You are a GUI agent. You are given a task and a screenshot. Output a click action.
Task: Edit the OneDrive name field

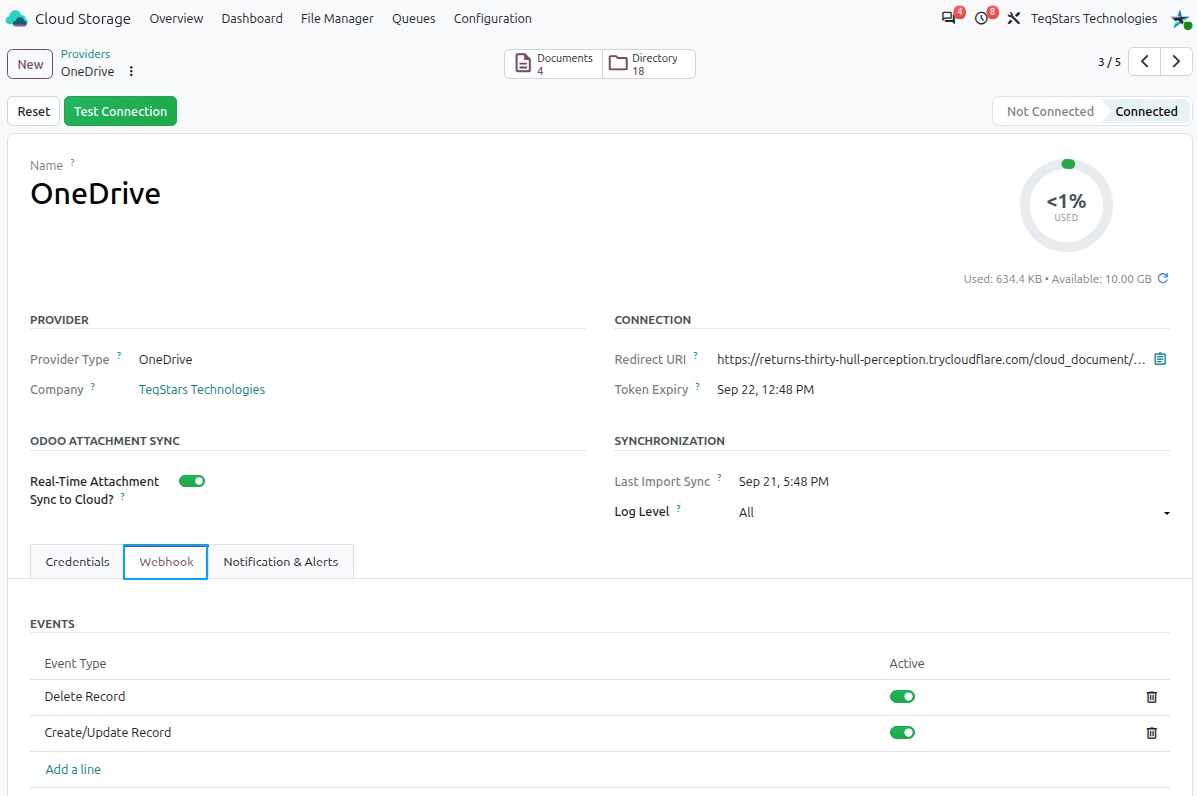click(95, 194)
